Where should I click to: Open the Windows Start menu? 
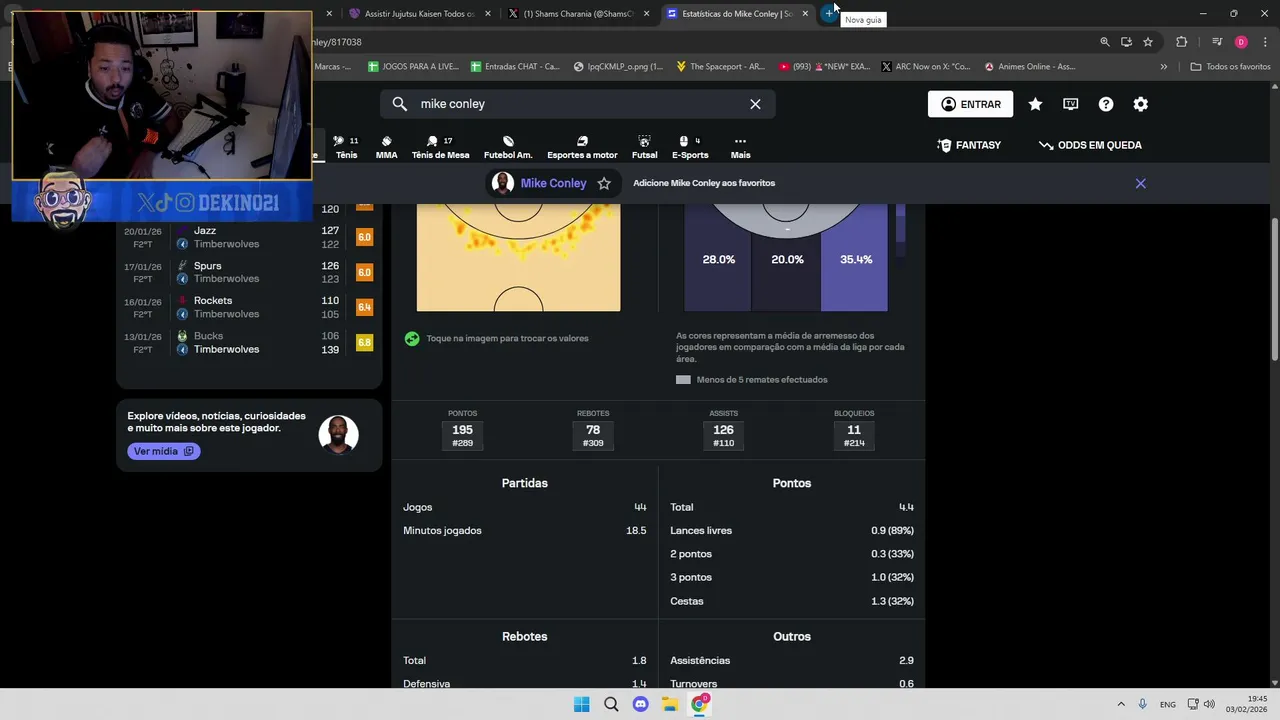[581, 704]
